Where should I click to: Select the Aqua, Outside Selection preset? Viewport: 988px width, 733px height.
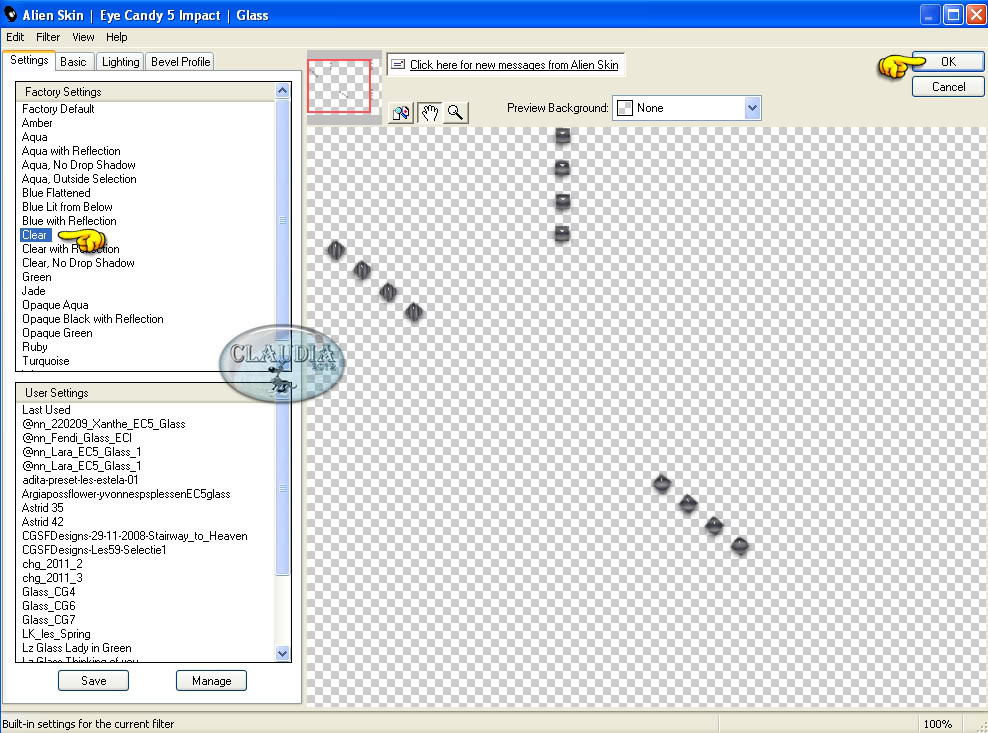click(79, 179)
